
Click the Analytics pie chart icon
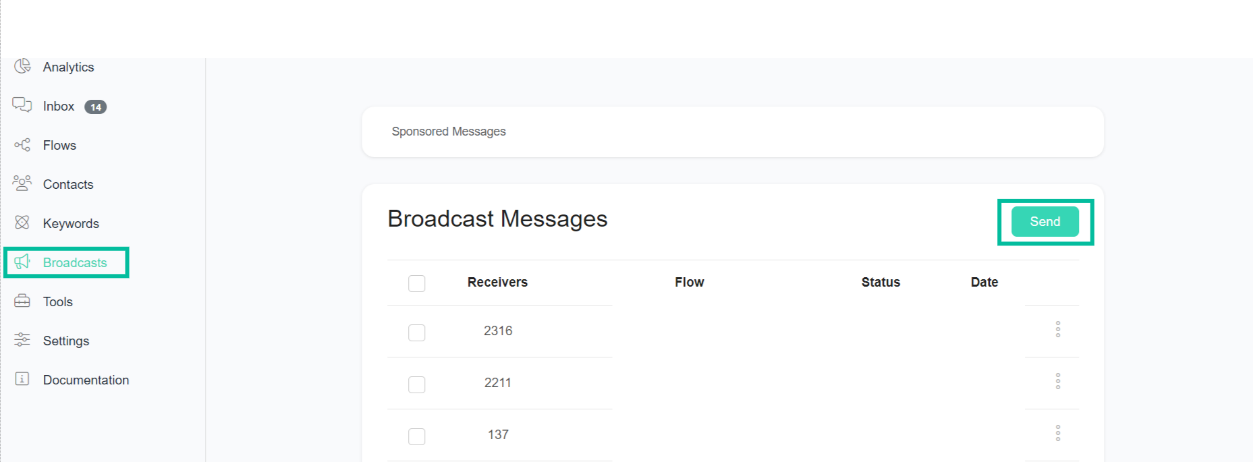click(22, 67)
